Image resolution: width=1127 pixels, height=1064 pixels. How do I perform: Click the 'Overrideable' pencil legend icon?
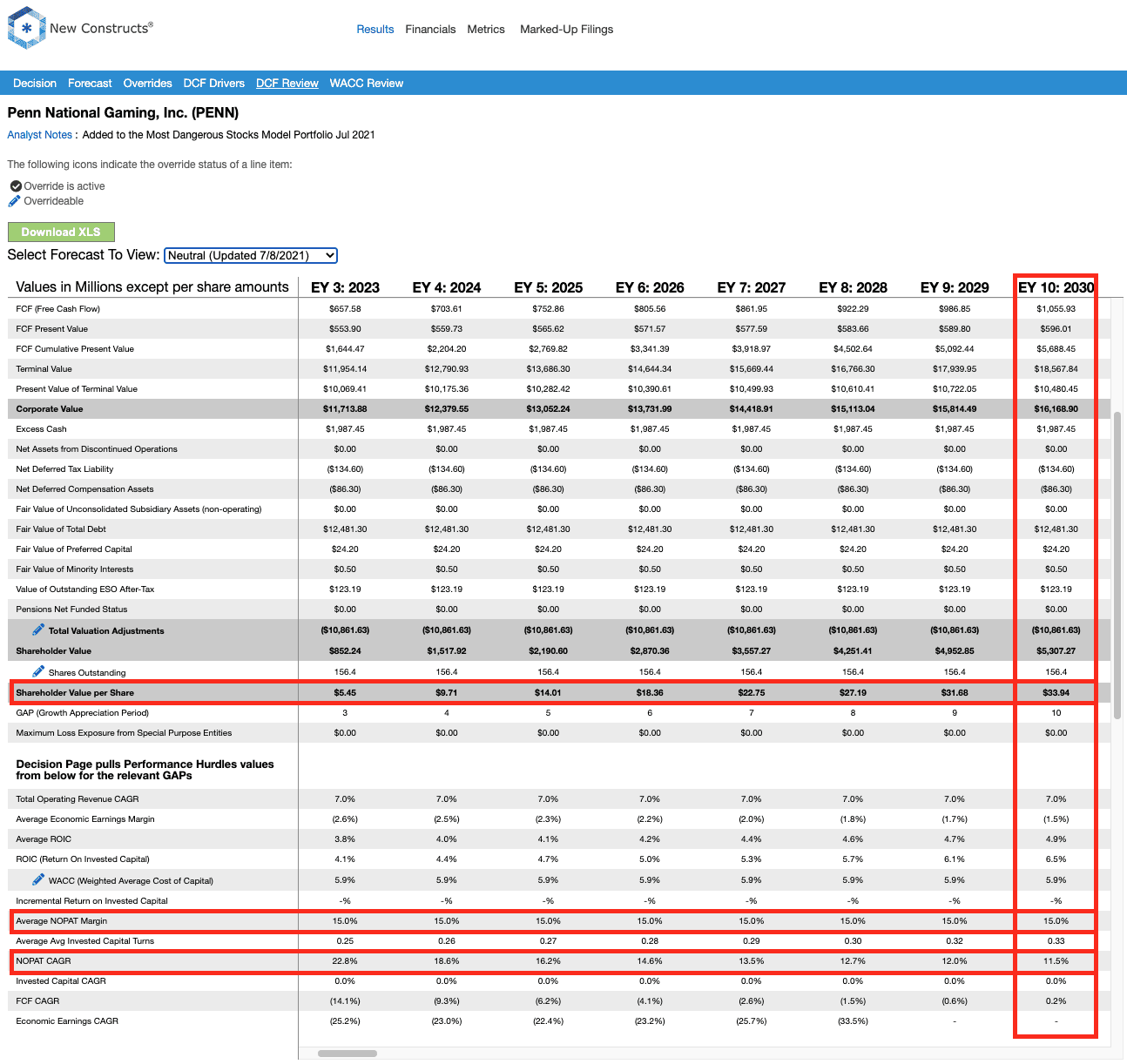(14, 201)
